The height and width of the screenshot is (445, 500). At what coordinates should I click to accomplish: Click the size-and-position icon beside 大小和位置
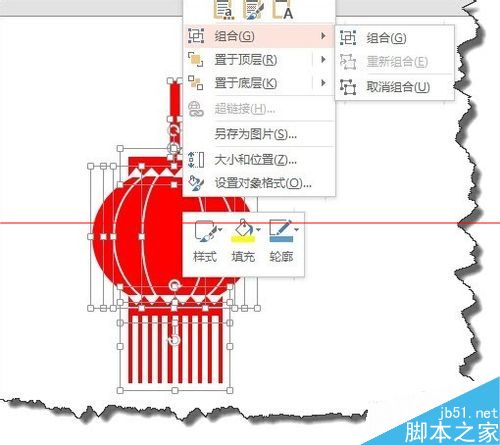tap(196, 160)
